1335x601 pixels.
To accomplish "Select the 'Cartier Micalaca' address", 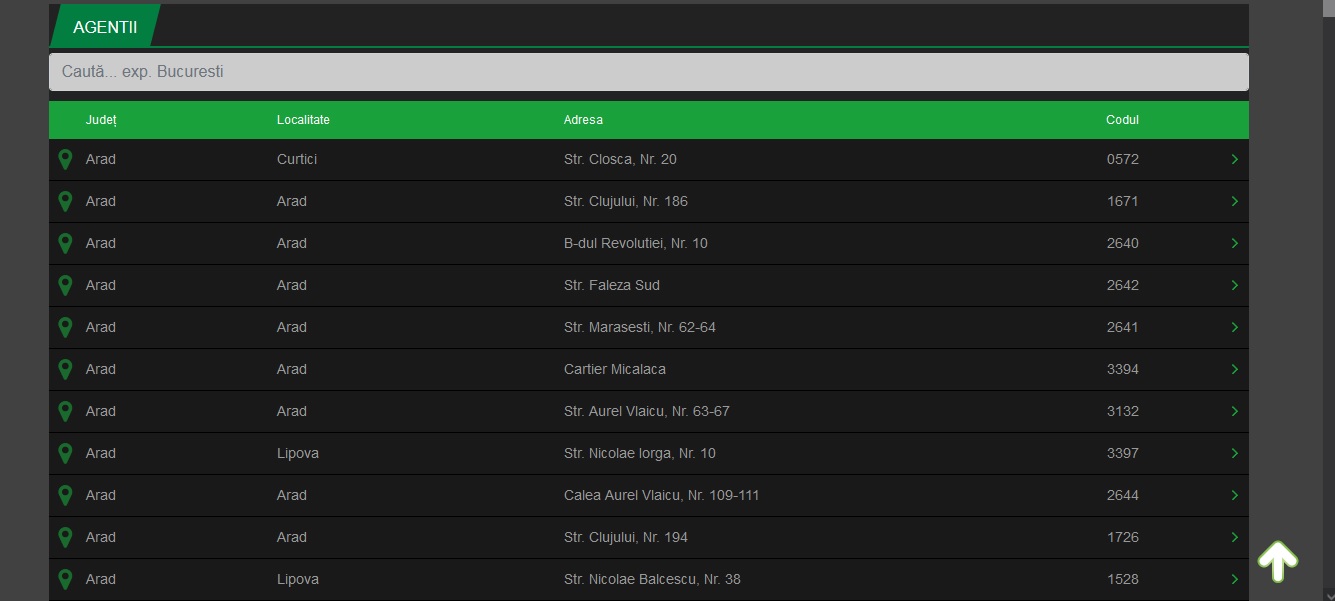I will 615,369.
